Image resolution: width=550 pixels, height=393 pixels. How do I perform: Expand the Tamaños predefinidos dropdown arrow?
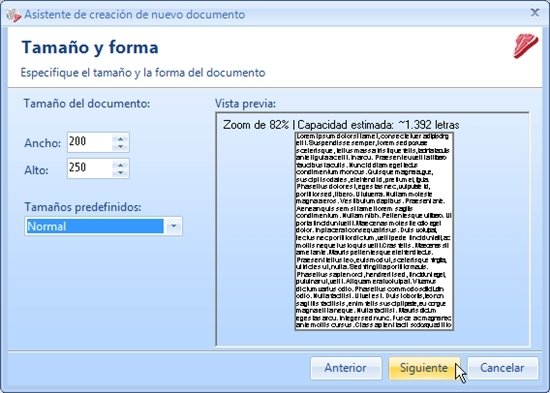tap(173, 226)
